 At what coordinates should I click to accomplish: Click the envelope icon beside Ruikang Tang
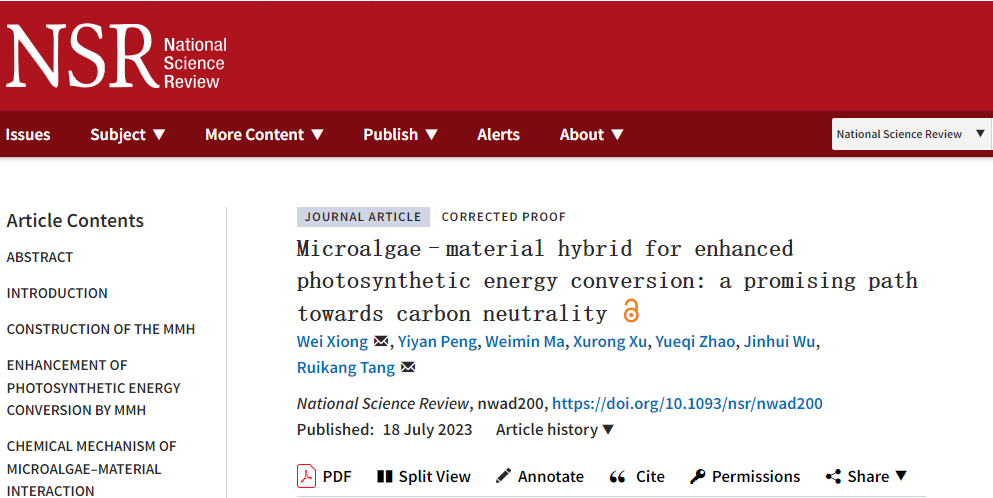pos(408,368)
